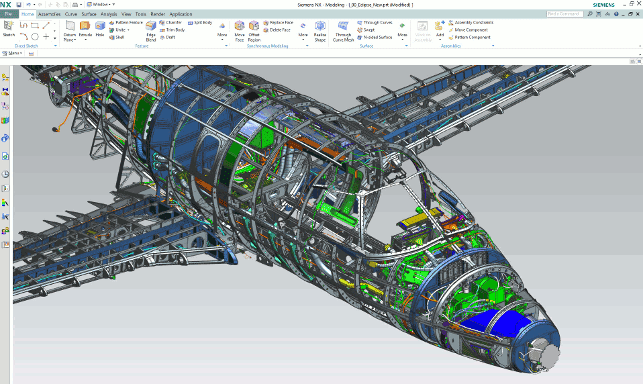The image size is (643, 384).
Task: Click the Chamfer button
Action: tap(170, 23)
